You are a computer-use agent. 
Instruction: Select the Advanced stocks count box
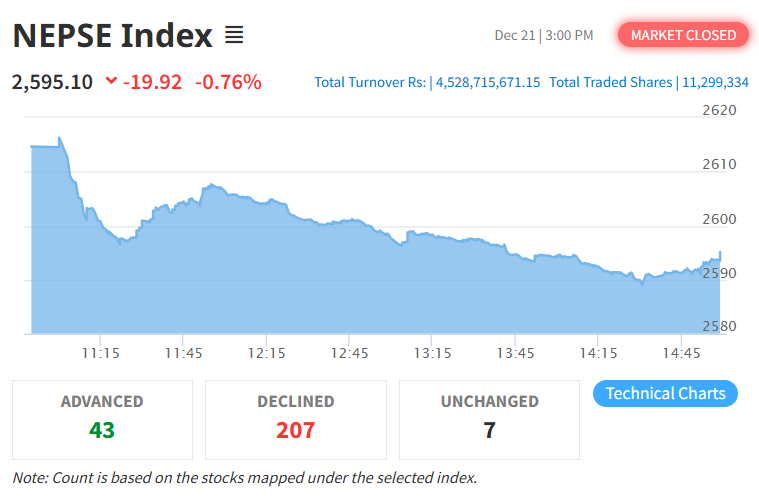click(x=102, y=417)
